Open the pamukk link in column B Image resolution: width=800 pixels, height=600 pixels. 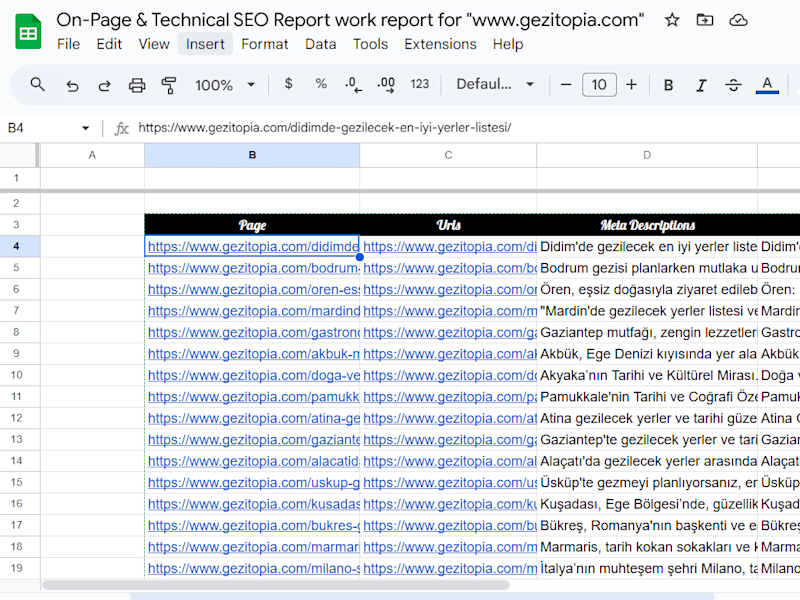(253, 396)
